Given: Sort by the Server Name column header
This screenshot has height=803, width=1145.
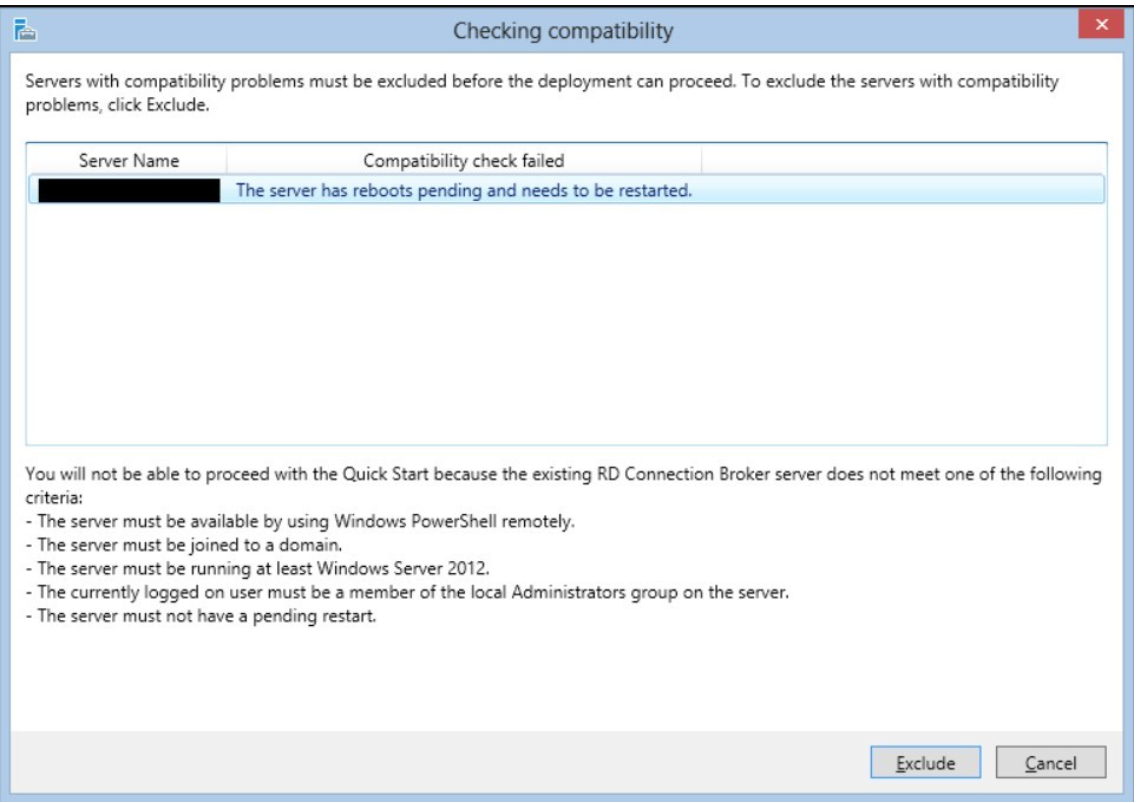Looking at the screenshot, I should point(128,160).
